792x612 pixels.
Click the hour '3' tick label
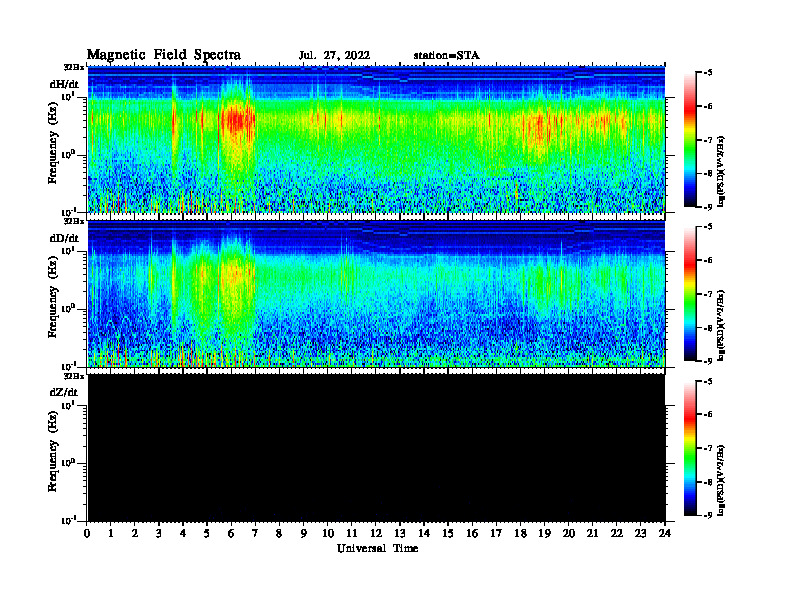pos(159,534)
